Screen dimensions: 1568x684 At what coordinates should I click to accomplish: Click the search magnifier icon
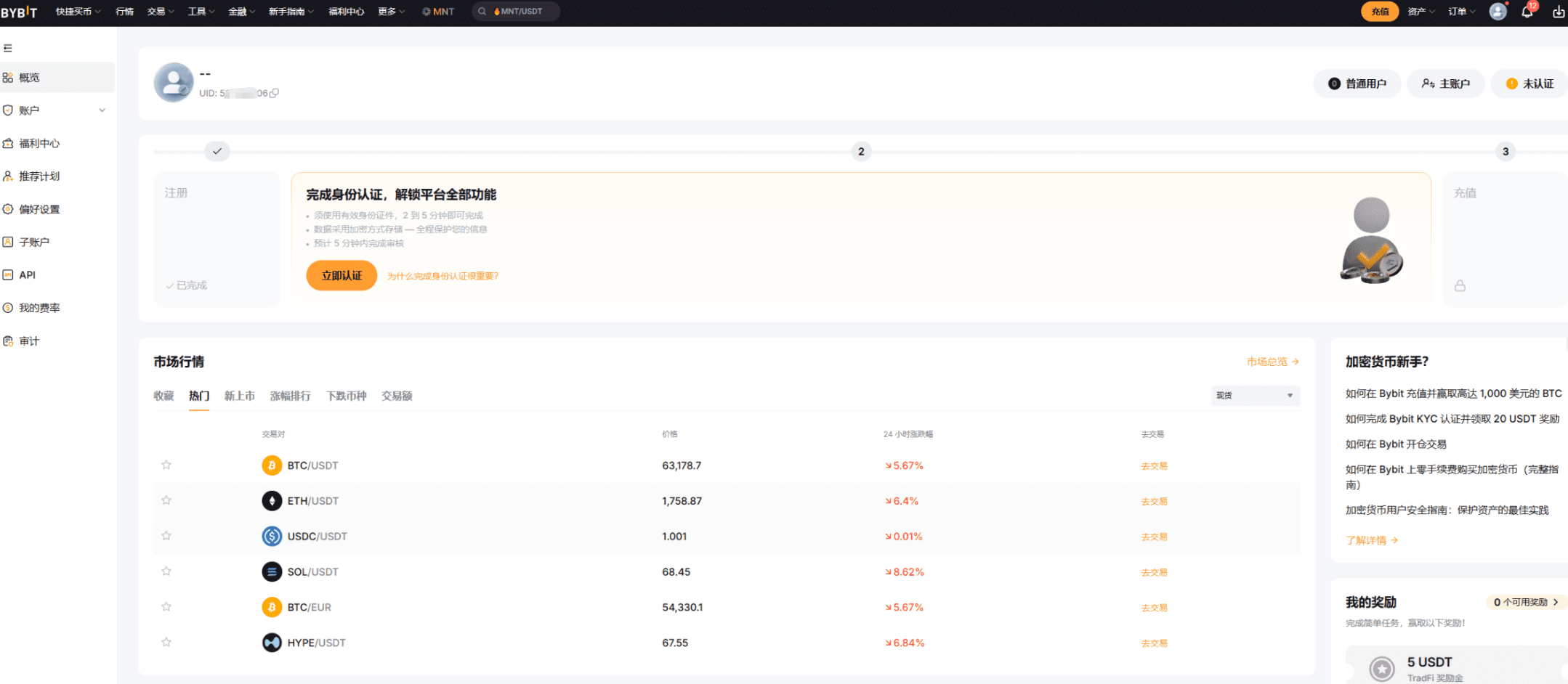pyautogui.click(x=482, y=12)
